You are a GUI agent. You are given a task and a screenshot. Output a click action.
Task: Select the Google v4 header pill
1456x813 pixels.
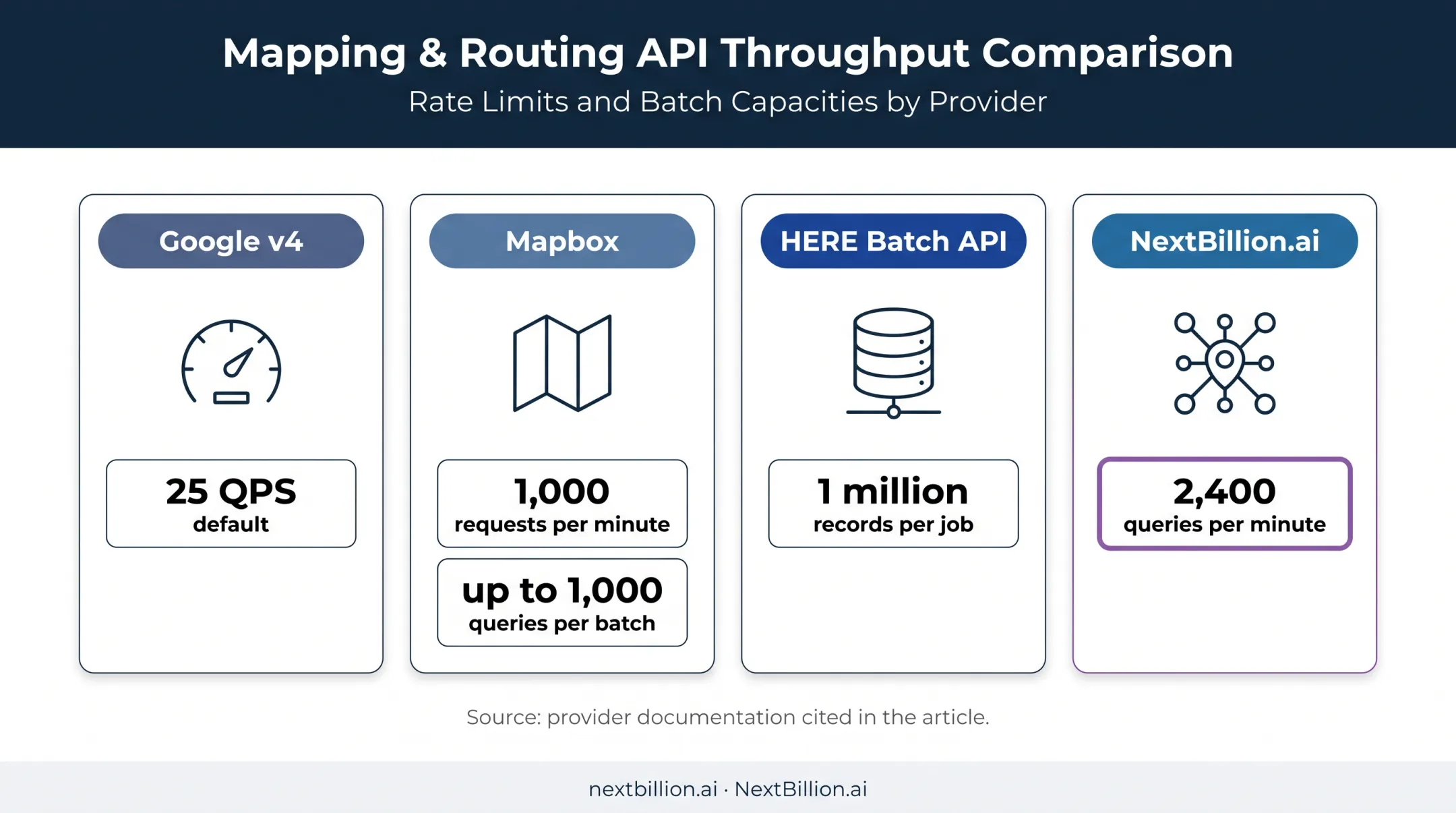click(231, 241)
